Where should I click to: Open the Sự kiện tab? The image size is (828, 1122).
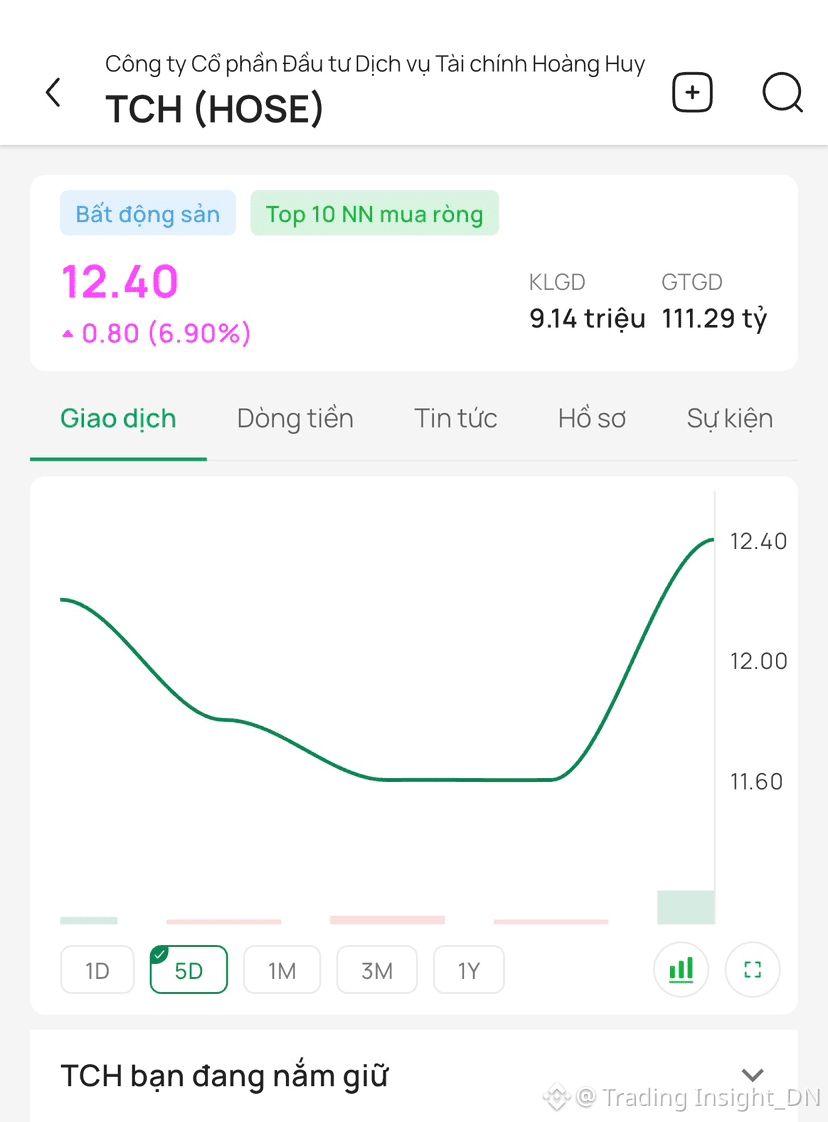[730, 419]
